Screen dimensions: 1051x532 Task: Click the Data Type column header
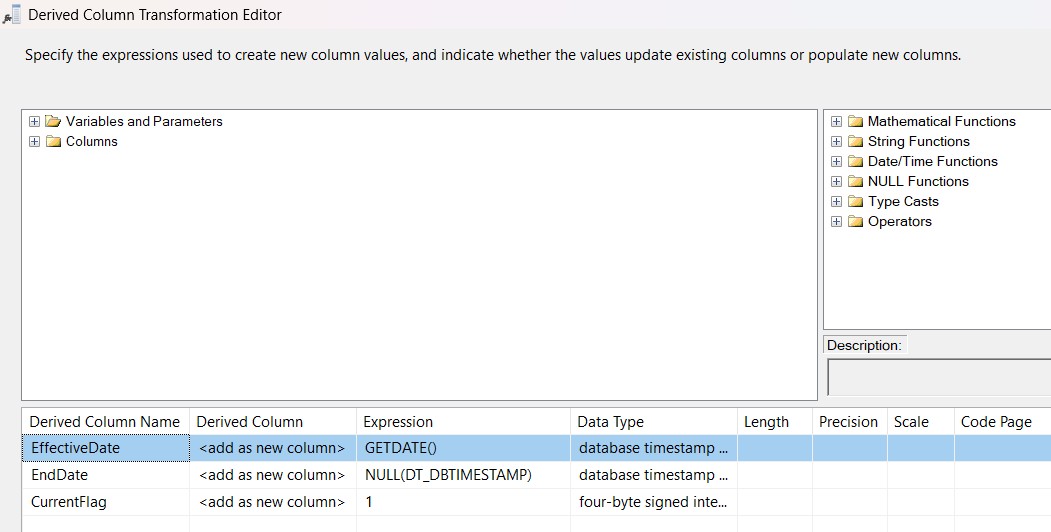coord(610,422)
